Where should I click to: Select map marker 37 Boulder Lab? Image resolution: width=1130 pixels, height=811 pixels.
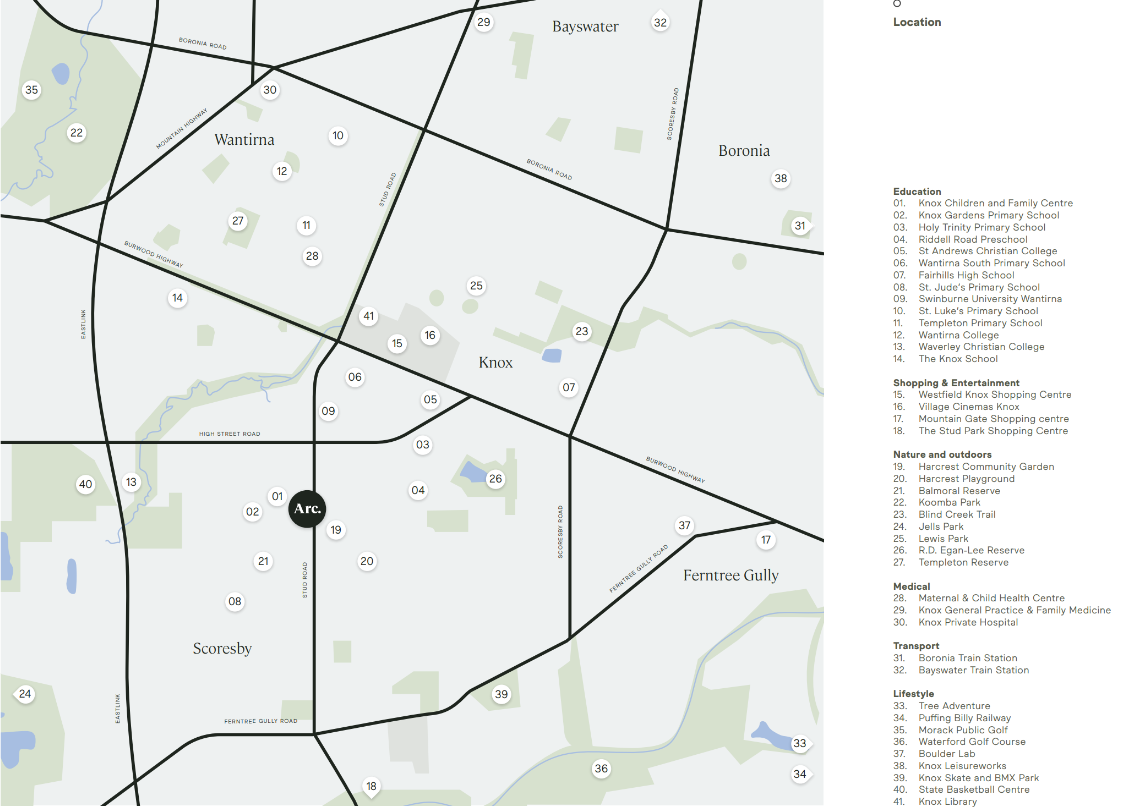tap(685, 525)
